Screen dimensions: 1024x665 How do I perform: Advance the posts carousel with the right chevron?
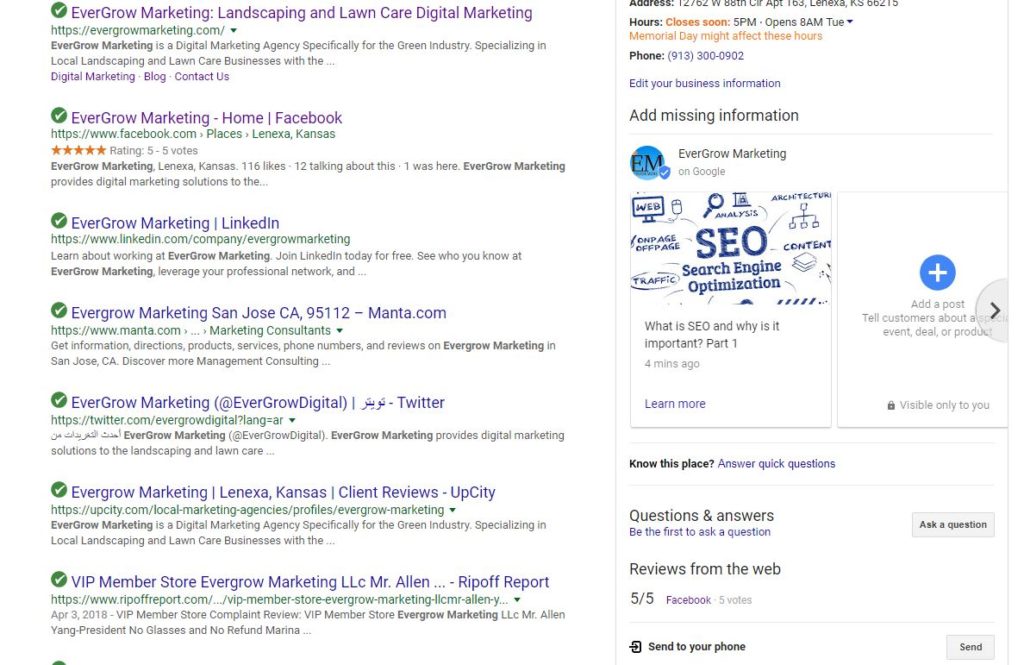[x=994, y=310]
